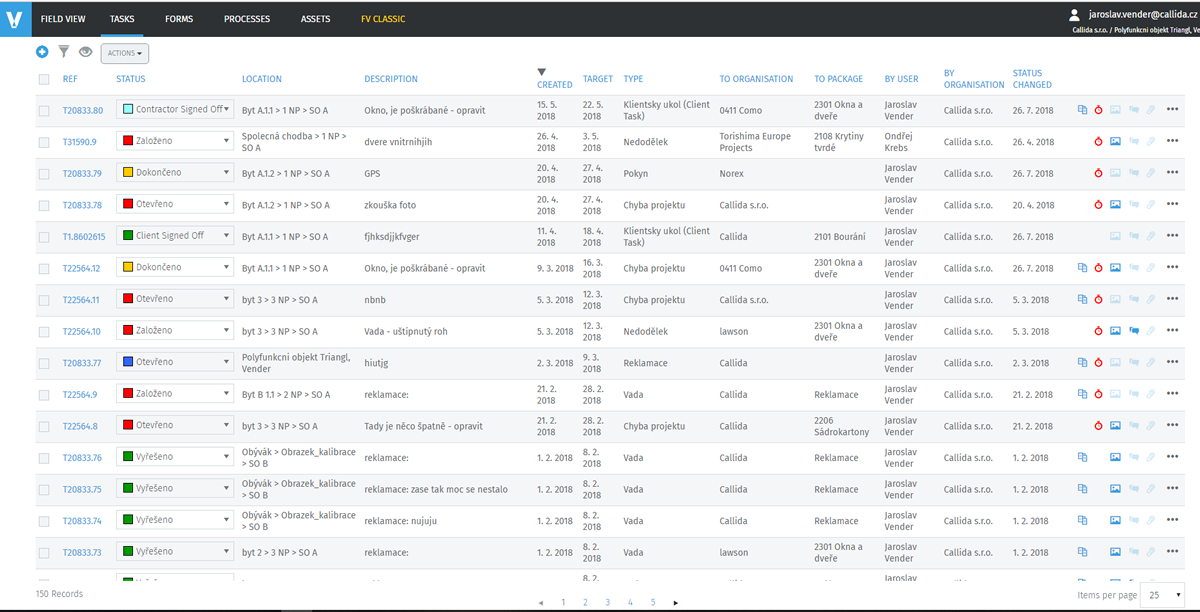This screenshot has height=612, width=1200.
Task: Click green status swatch for T1.8602615
Action: coord(128,236)
